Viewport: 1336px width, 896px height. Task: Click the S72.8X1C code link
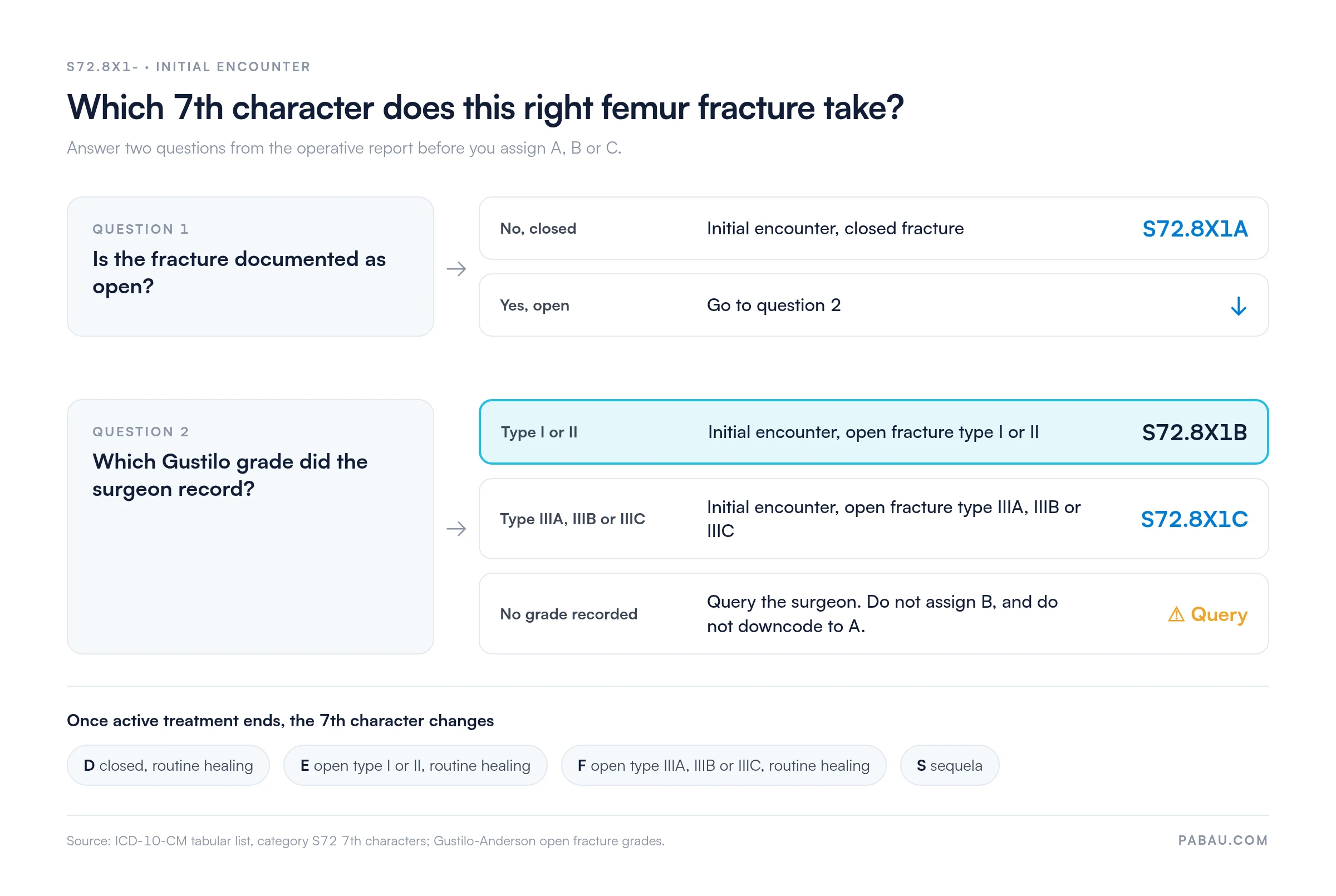(x=1194, y=519)
